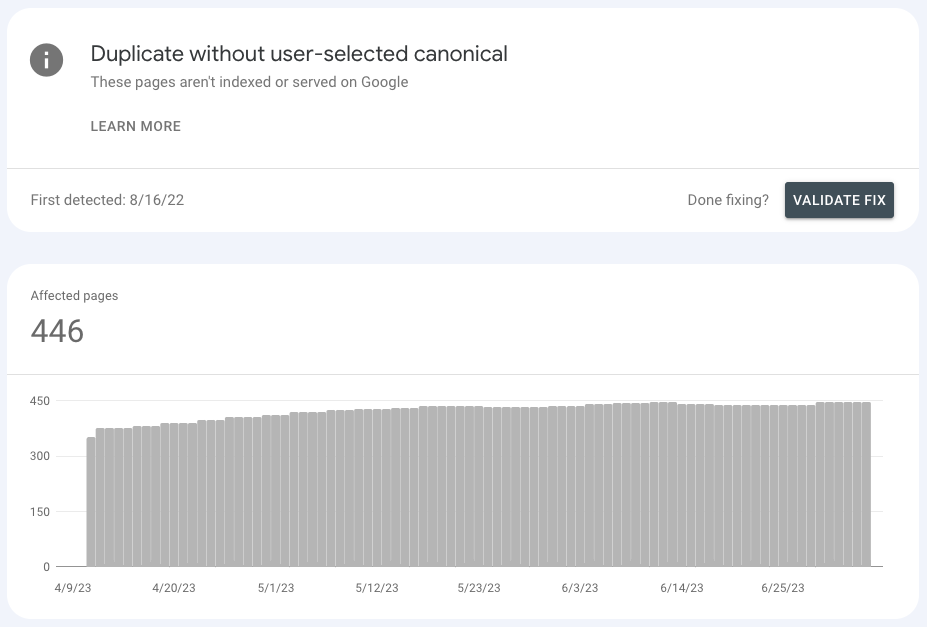This screenshot has width=927, height=627.
Task: Click the 4/20/23 date label
Action: [173, 588]
